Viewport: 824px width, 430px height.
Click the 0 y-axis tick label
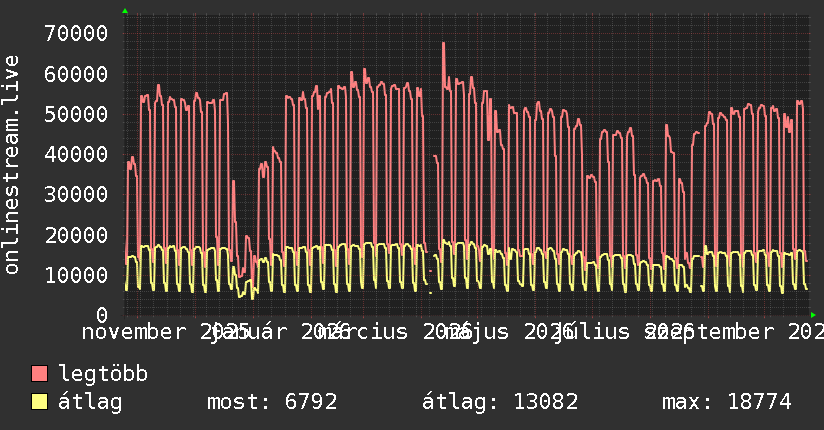click(x=102, y=315)
